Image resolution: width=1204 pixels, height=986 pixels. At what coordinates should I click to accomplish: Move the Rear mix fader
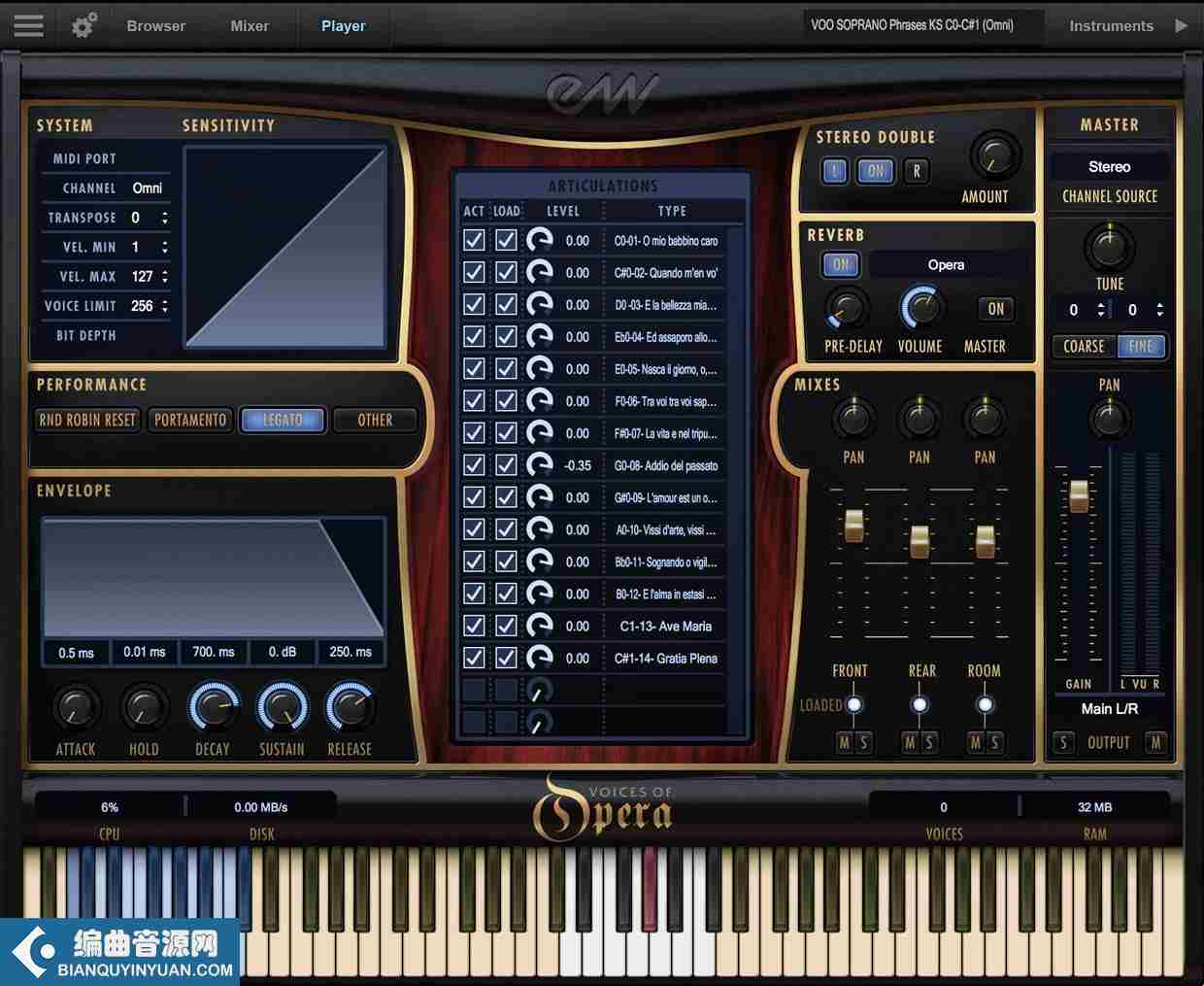click(919, 540)
